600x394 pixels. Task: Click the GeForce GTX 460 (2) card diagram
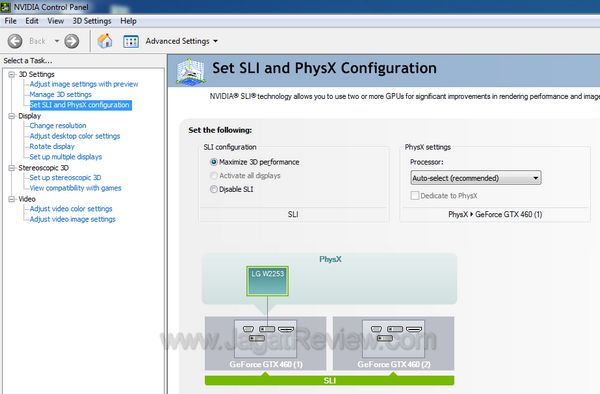393,343
